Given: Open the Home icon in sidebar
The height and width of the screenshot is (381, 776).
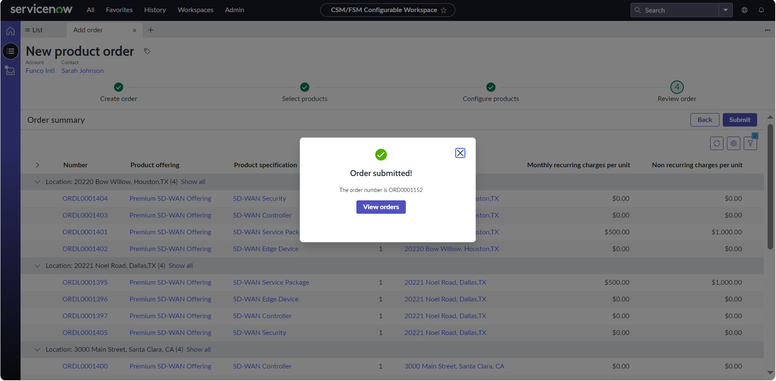Looking at the screenshot, I should point(10,31).
